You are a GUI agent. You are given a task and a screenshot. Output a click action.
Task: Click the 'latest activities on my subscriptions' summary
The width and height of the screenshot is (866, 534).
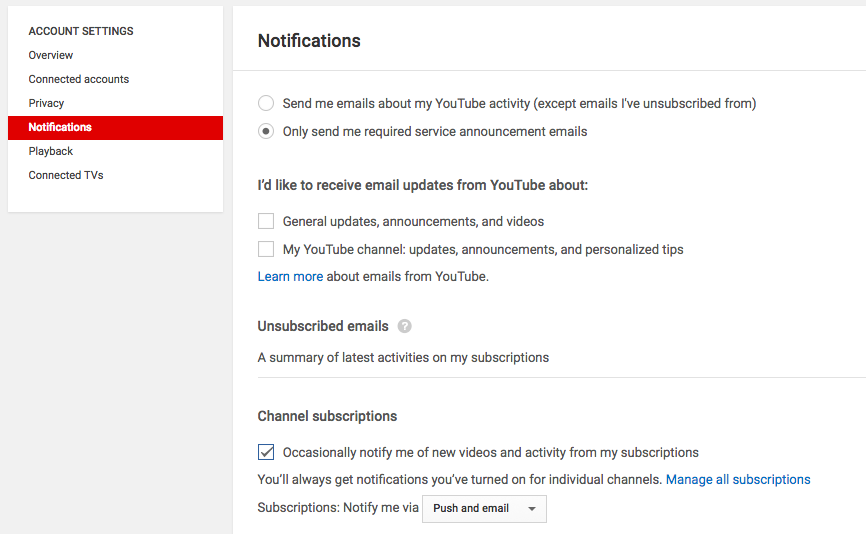(403, 357)
